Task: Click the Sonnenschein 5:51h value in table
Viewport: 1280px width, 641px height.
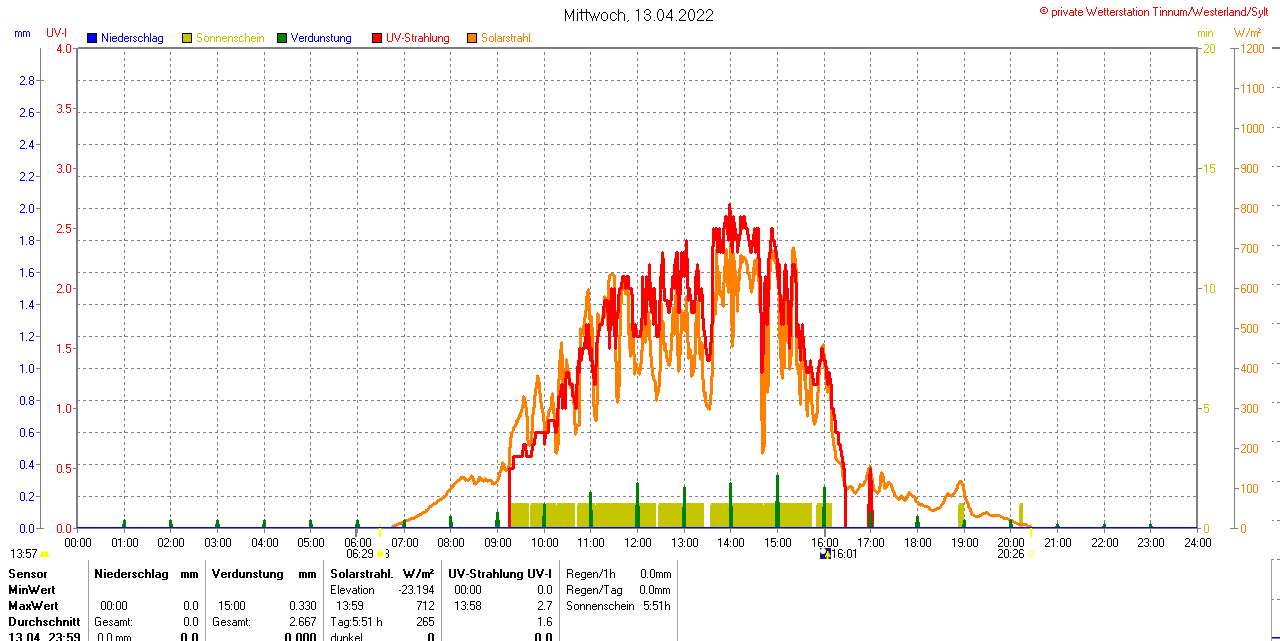Action: click(x=655, y=606)
